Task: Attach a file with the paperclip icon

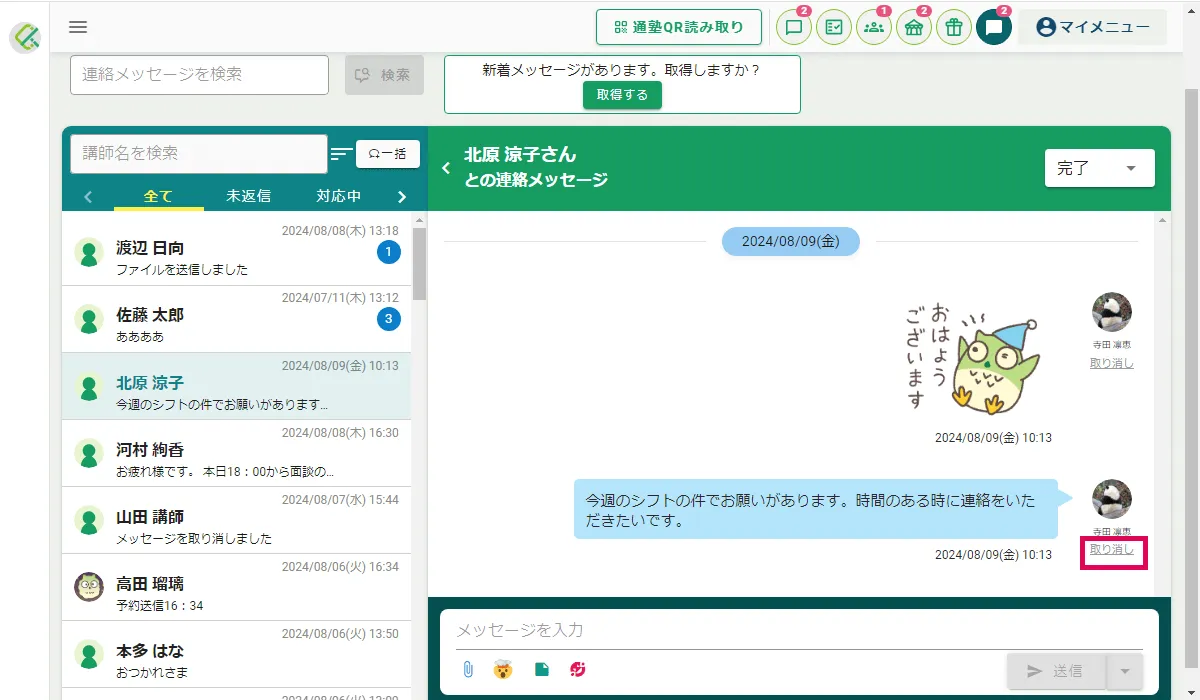Action: (x=467, y=669)
